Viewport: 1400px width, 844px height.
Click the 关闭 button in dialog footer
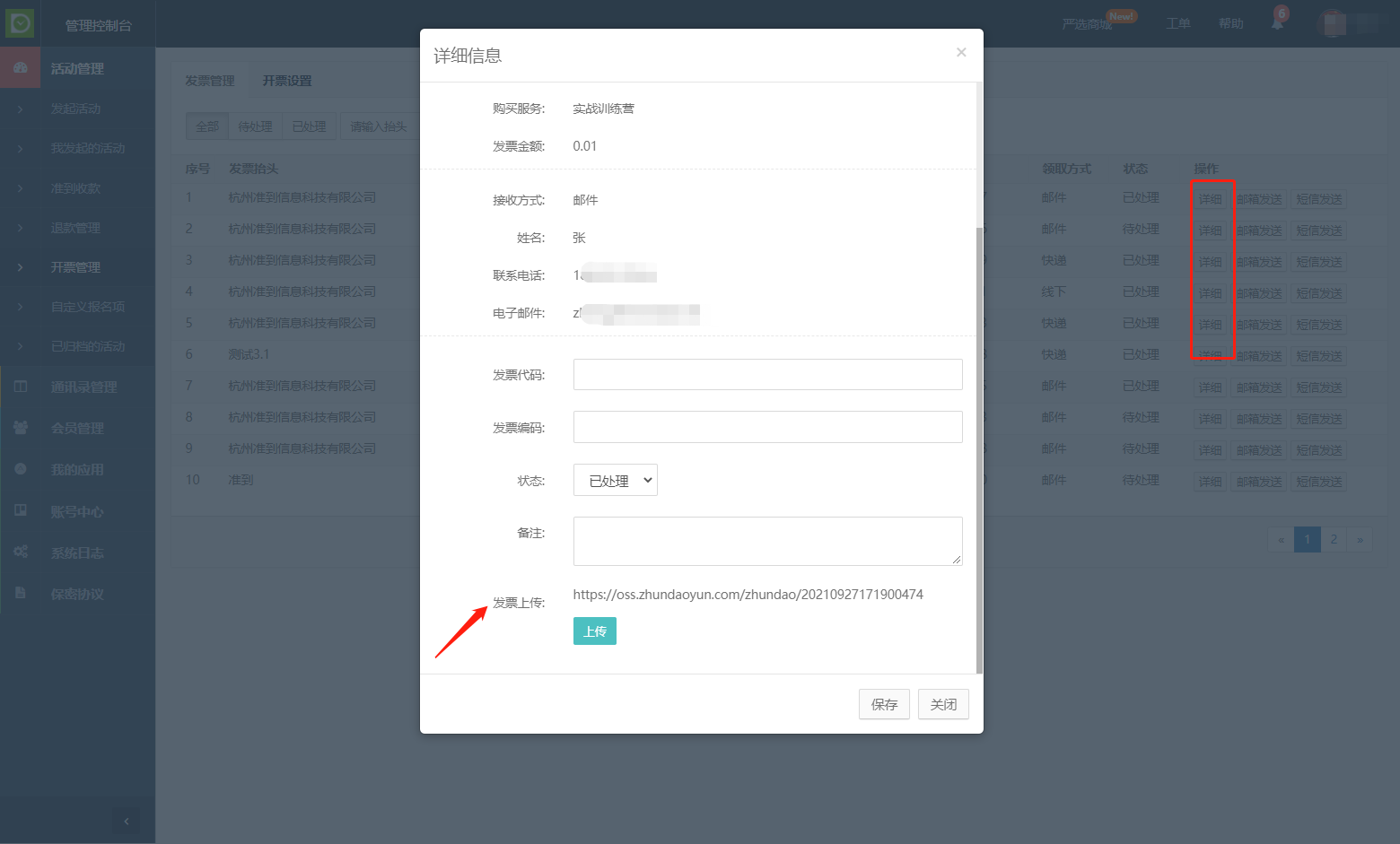(x=943, y=704)
